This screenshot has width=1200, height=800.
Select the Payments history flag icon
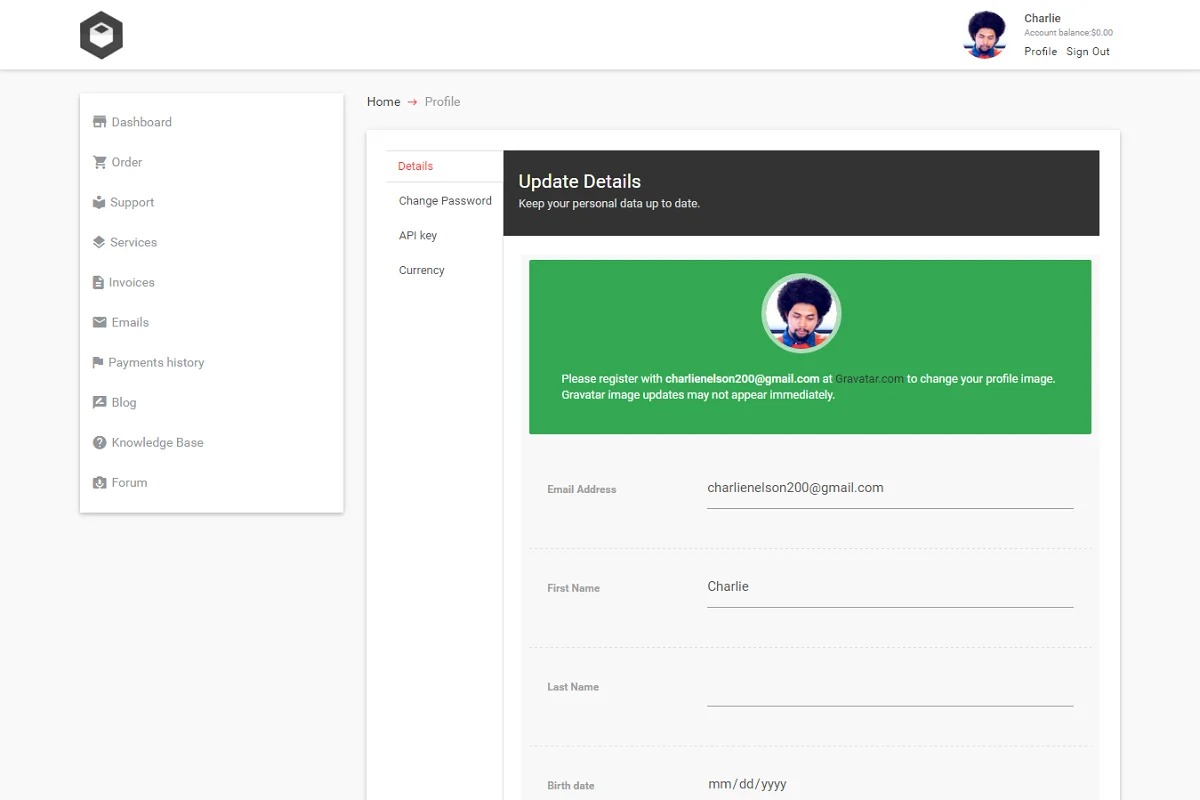click(98, 362)
